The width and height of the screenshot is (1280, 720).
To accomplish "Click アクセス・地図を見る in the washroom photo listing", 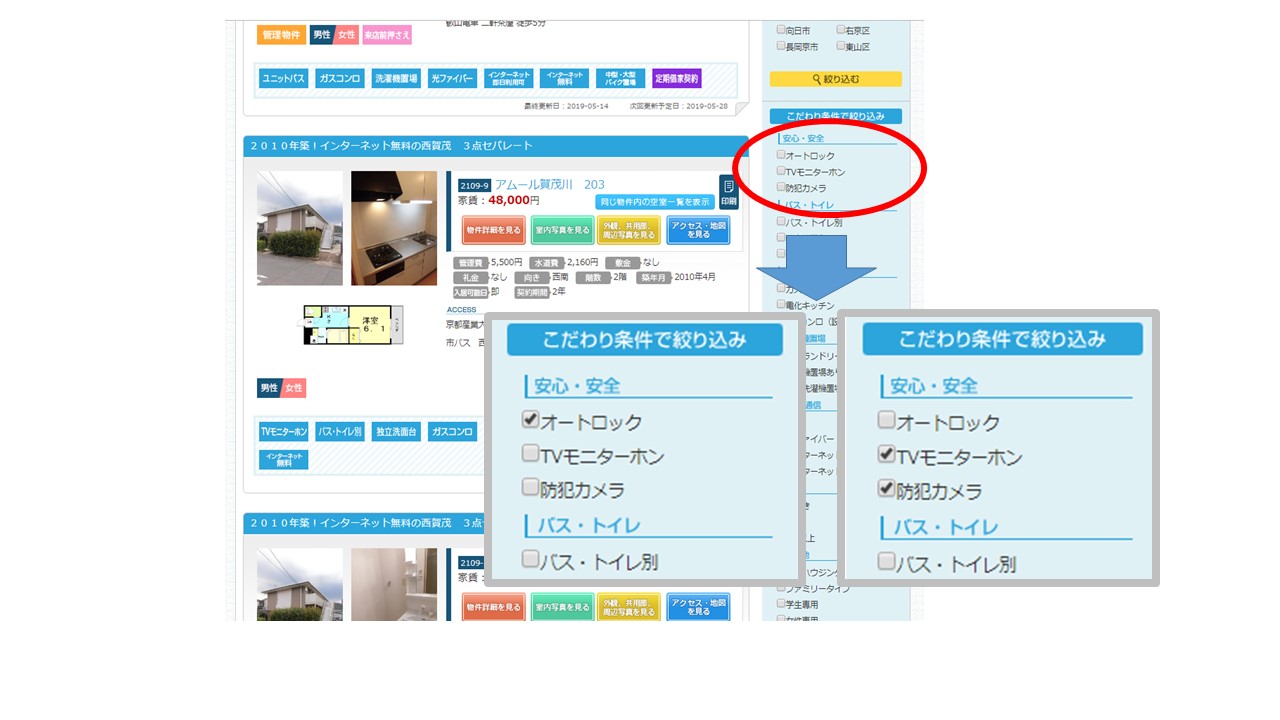I will pos(698,606).
